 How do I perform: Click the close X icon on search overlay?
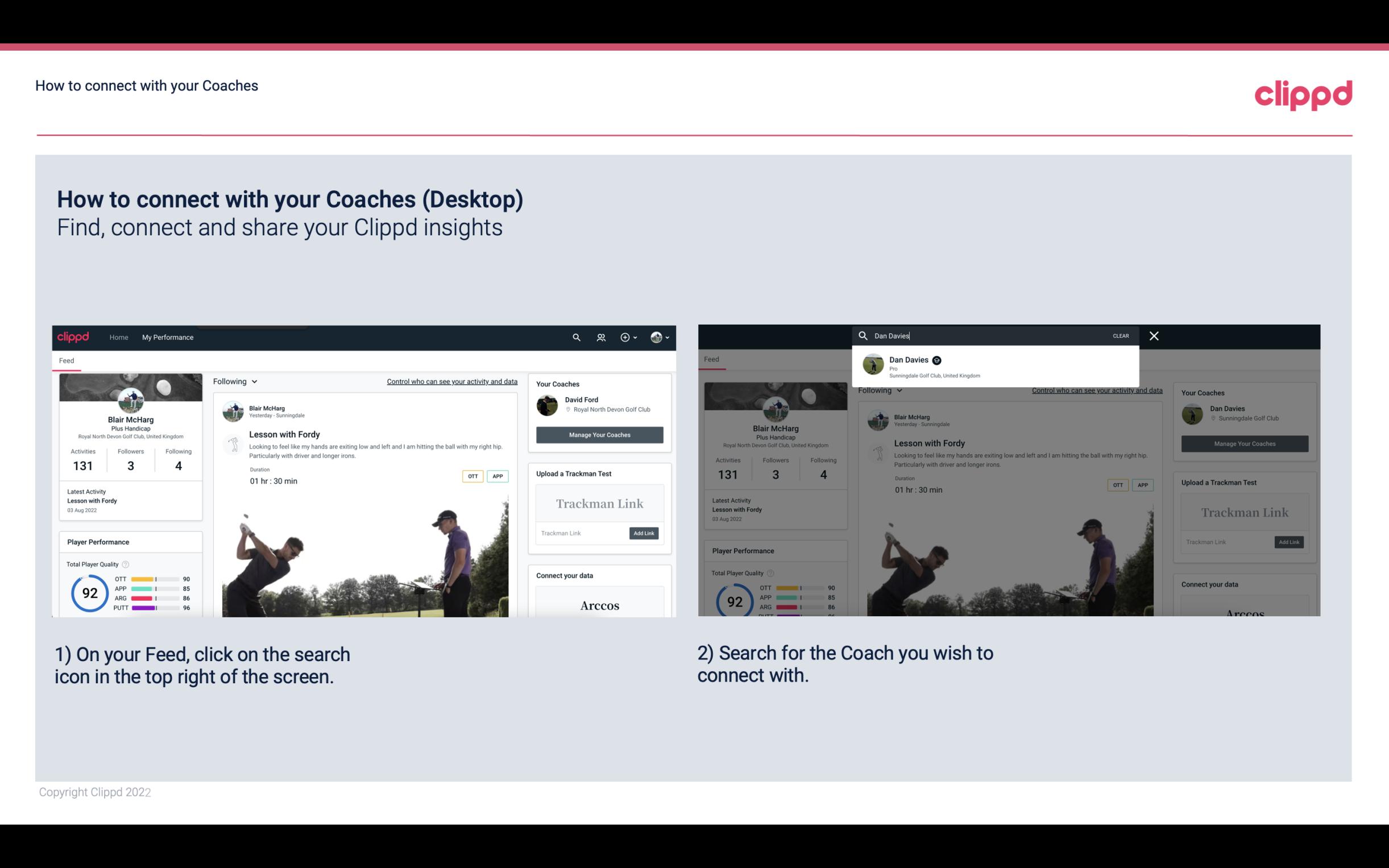pyautogui.click(x=1154, y=336)
